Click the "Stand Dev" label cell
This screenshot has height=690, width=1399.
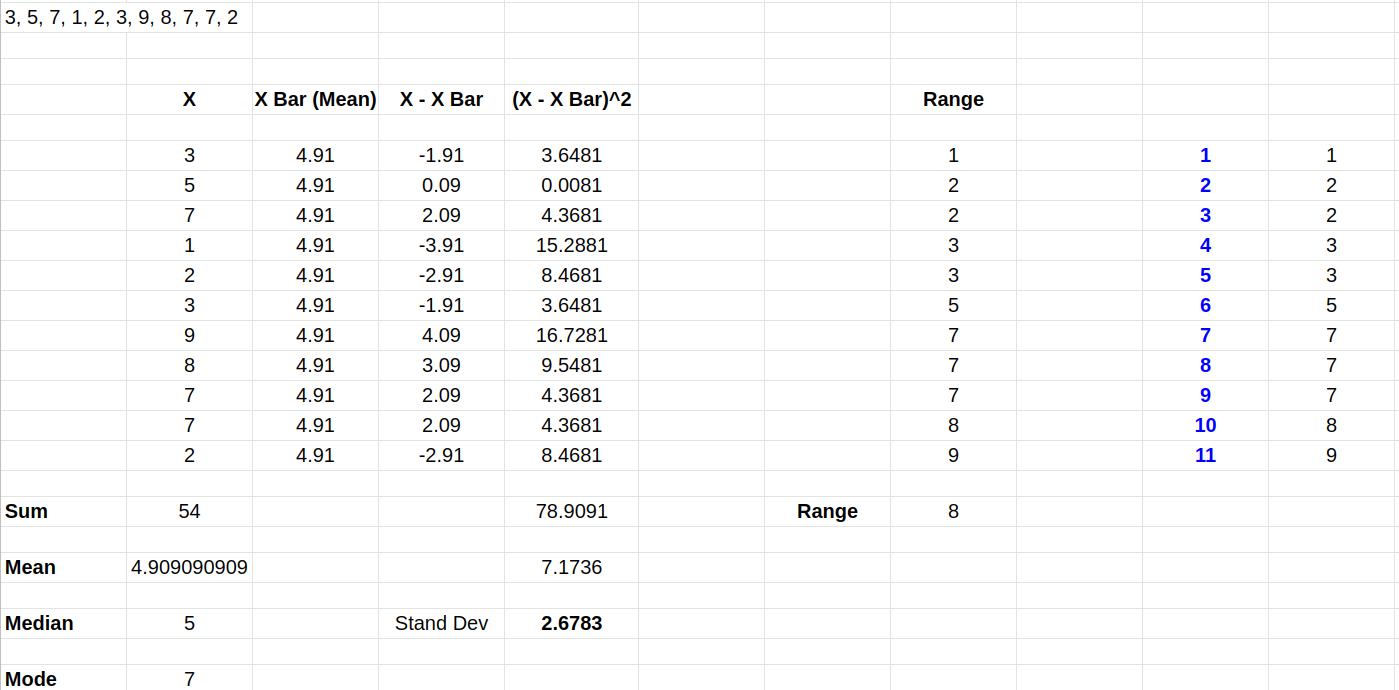441,623
